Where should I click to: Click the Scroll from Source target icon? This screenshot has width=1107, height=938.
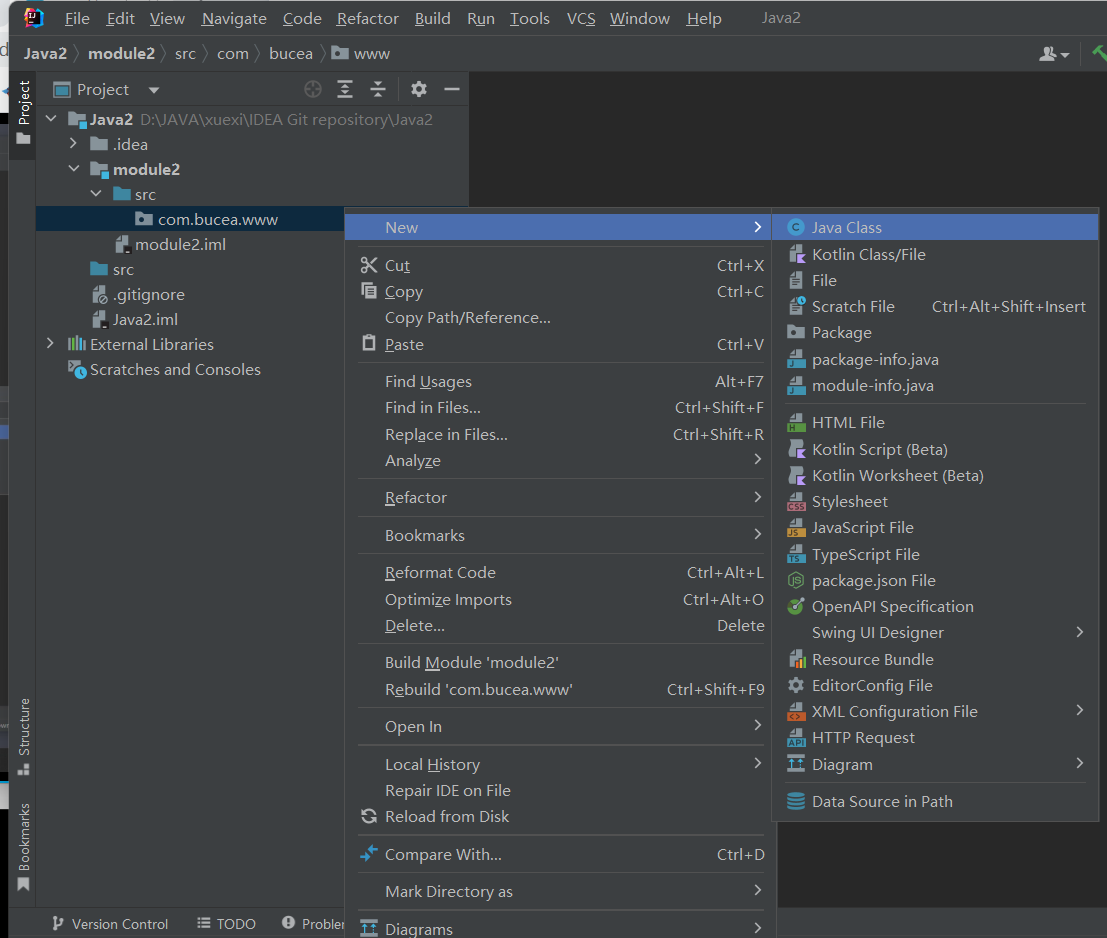click(312, 89)
